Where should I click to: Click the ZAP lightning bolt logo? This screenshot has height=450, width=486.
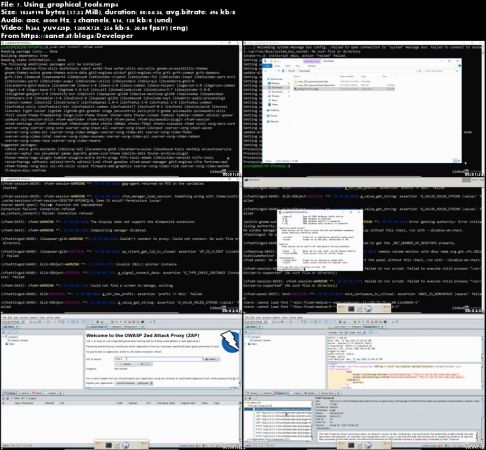[x=230, y=341]
